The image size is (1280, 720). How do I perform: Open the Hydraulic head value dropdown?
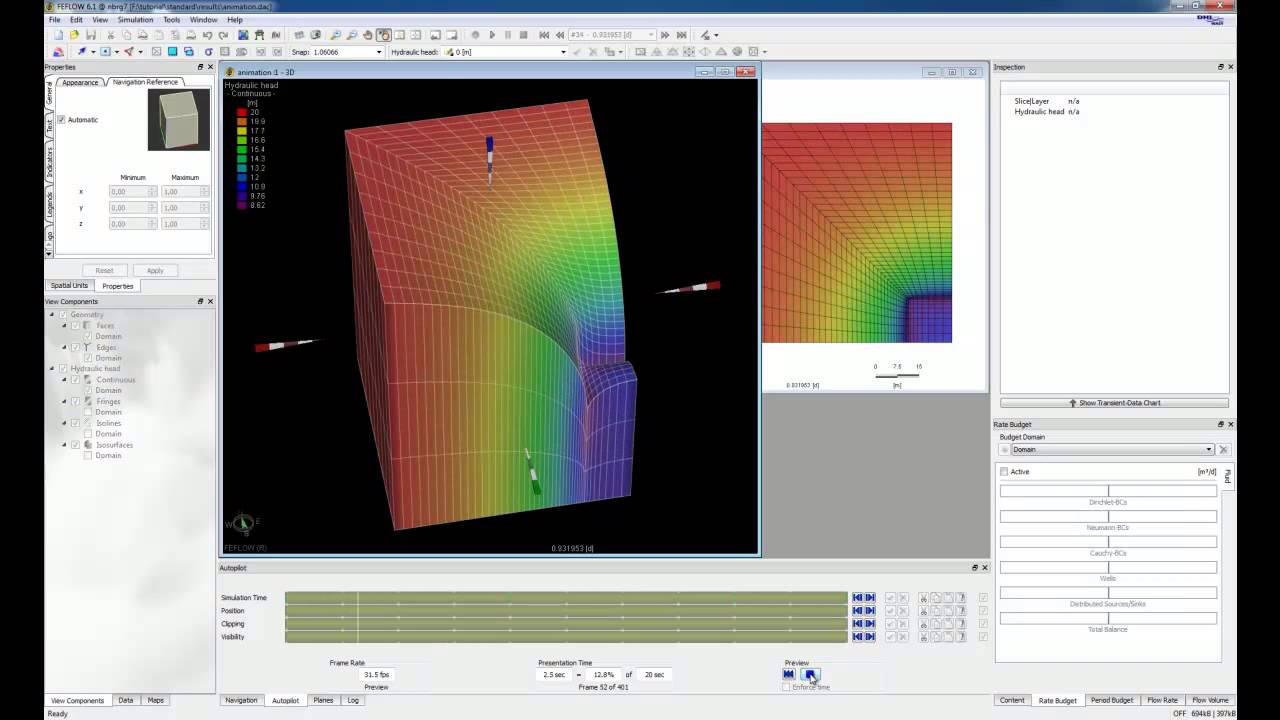click(x=563, y=52)
